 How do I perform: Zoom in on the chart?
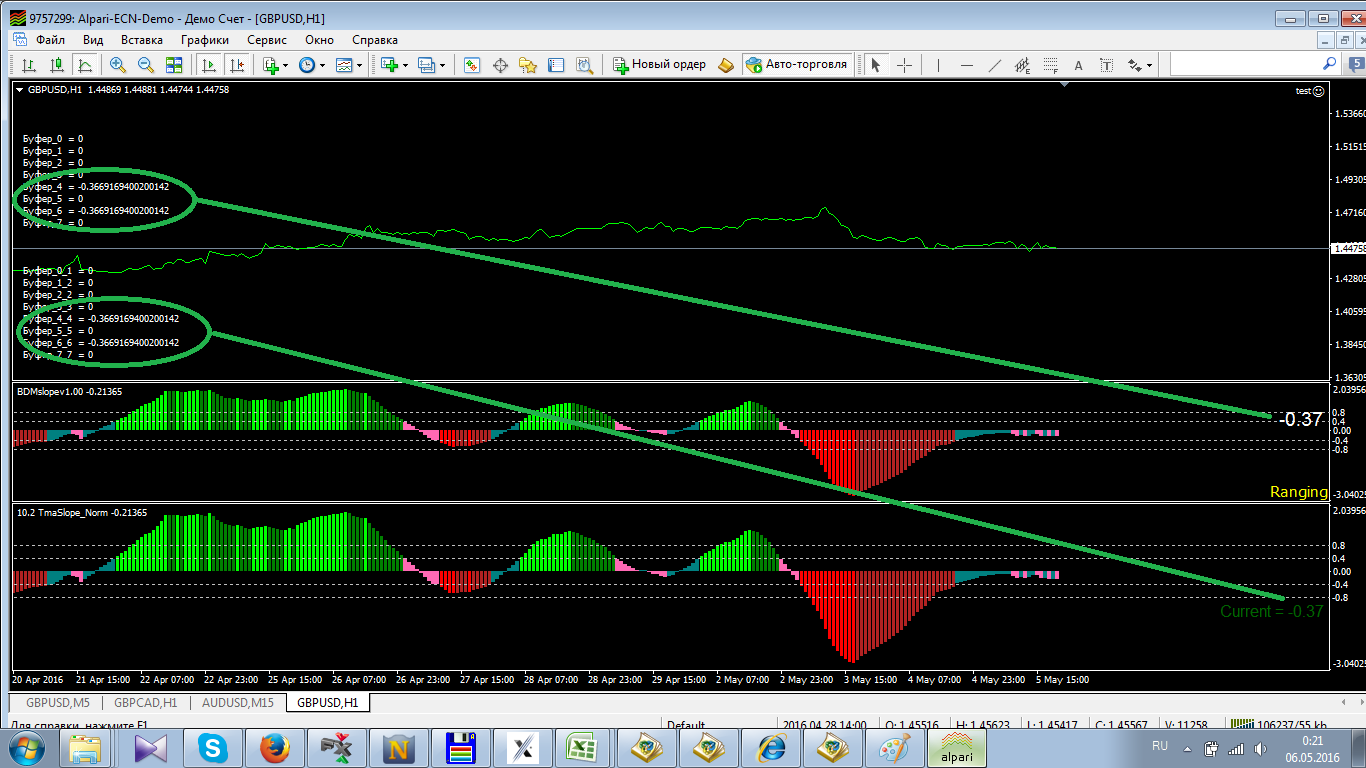(x=118, y=65)
